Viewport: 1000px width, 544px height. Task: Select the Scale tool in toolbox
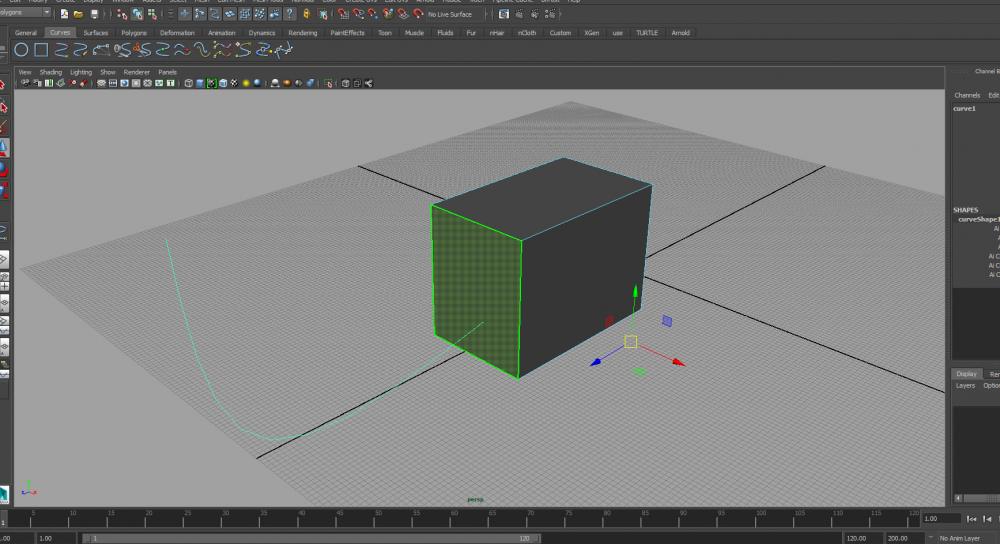click(x=4, y=189)
